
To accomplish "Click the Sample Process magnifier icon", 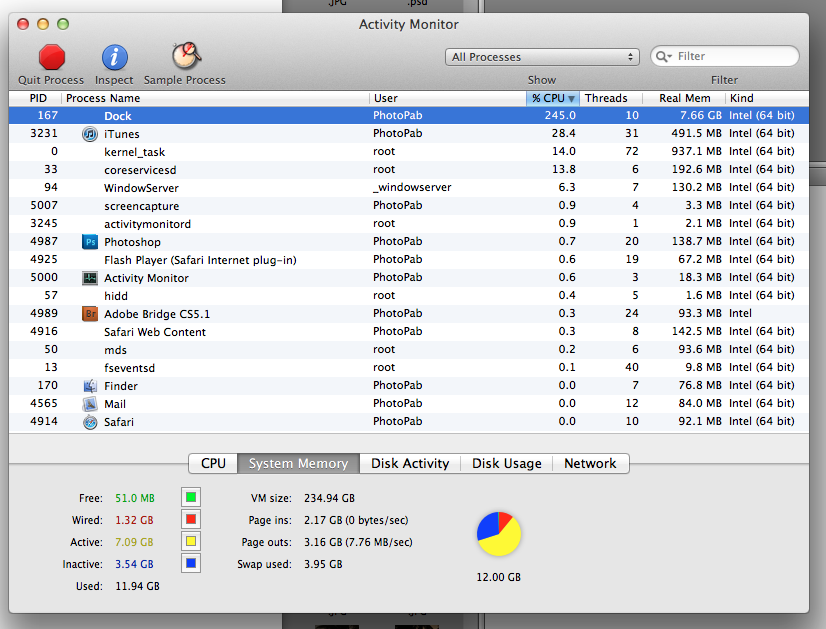I will [186, 56].
